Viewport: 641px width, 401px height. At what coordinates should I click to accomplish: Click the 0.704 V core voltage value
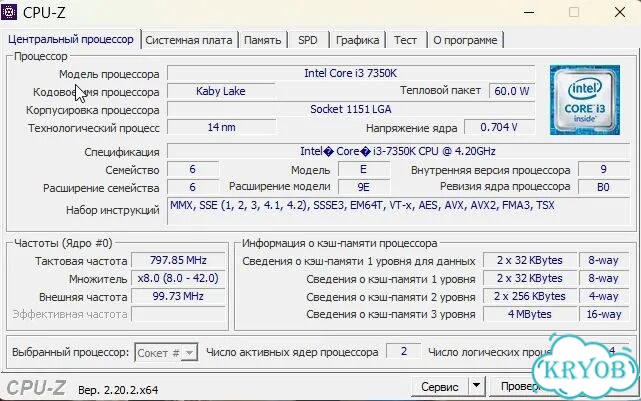499,127
